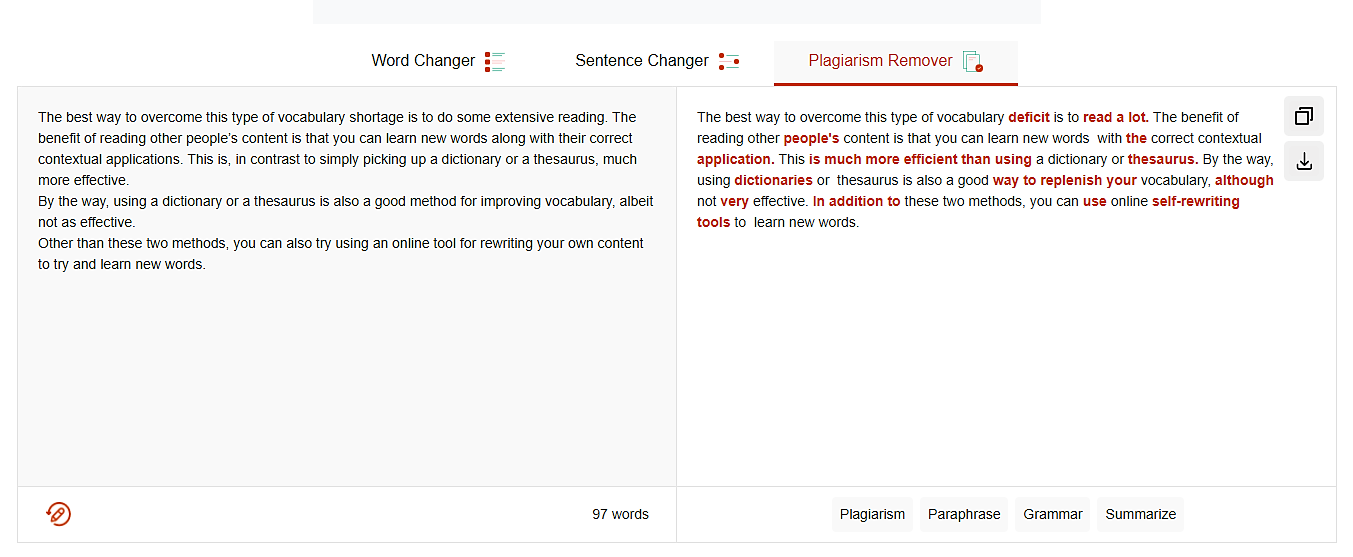Click the Summarize button

(x=1140, y=514)
